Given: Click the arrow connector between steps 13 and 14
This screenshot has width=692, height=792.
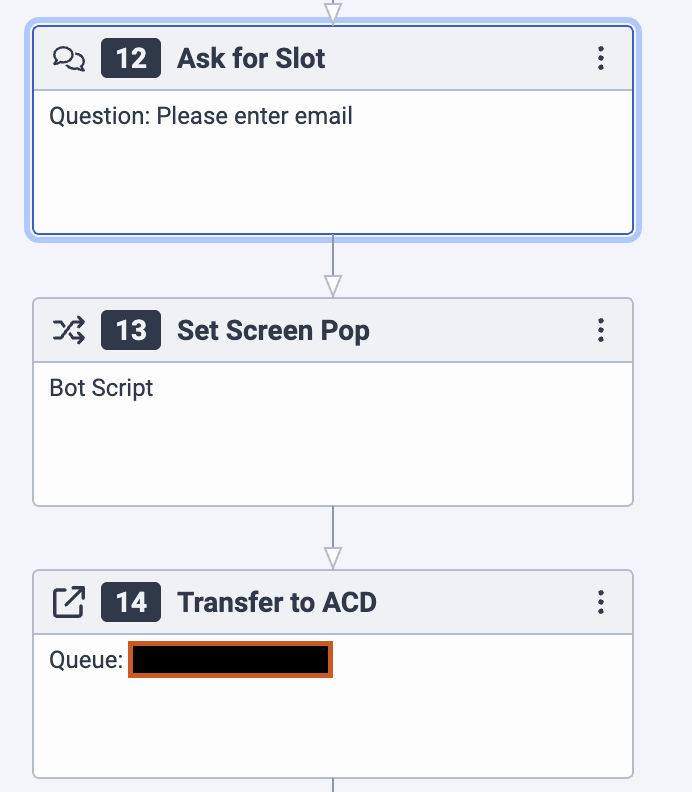Looking at the screenshot, I should [333, 538].
